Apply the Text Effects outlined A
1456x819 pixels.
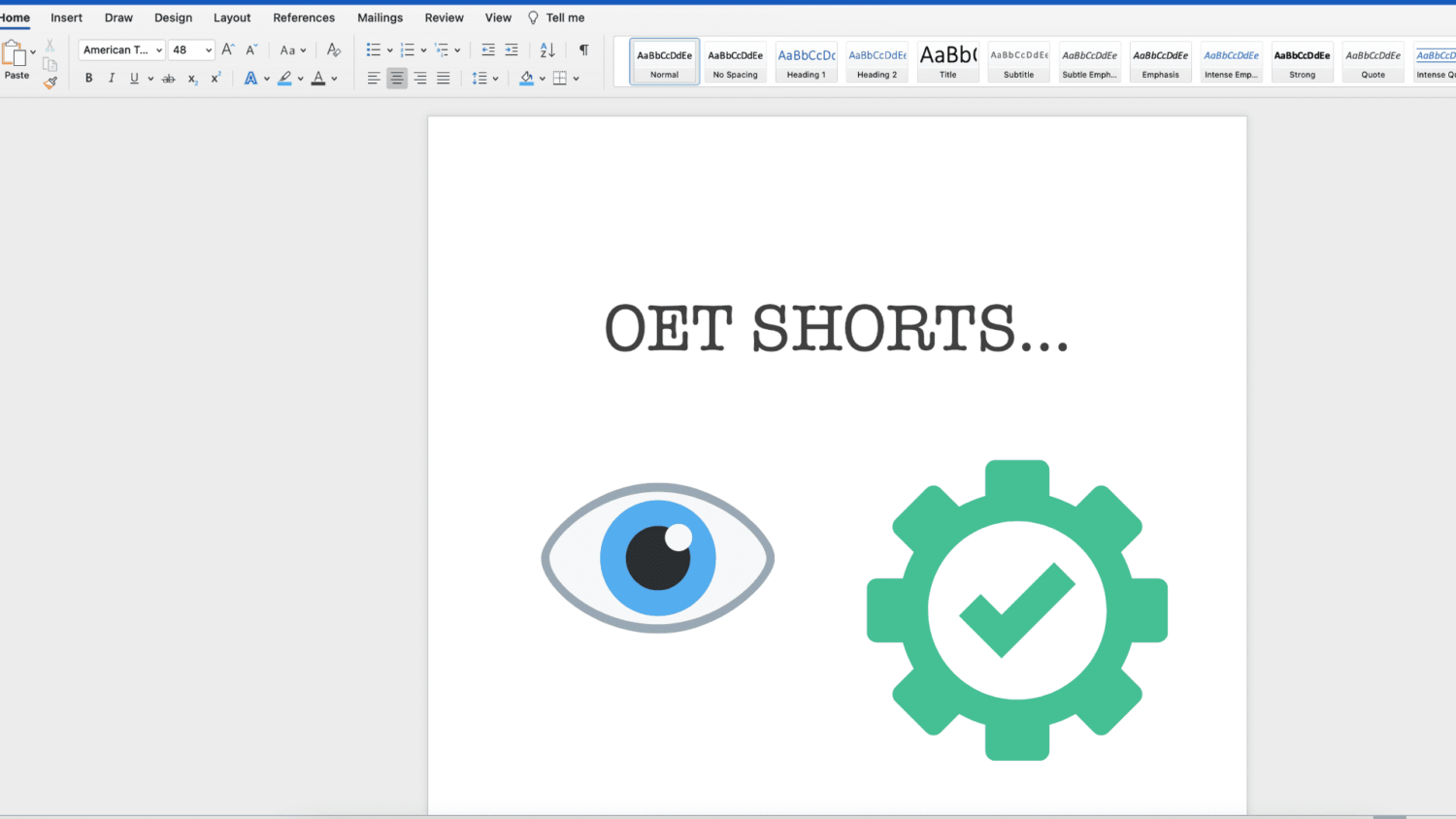250,79
